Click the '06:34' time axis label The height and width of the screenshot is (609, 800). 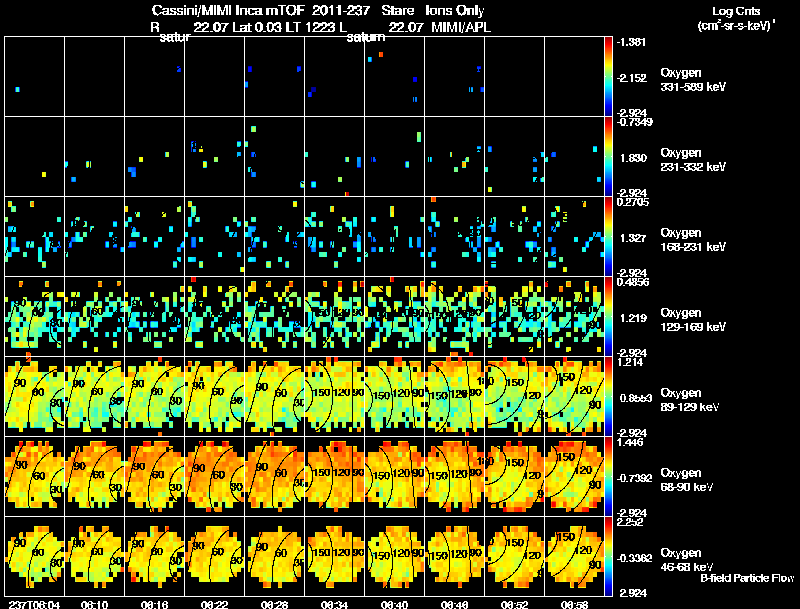click(335, 604)
